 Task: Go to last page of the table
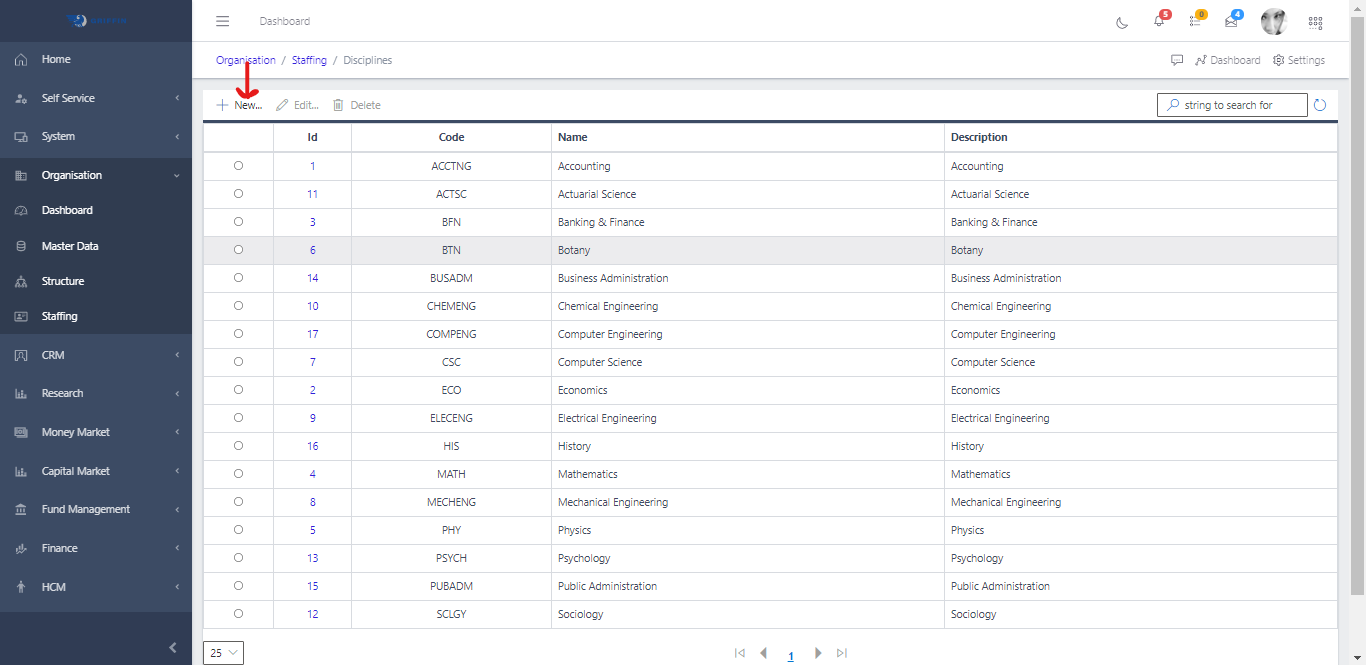point(842,653)
